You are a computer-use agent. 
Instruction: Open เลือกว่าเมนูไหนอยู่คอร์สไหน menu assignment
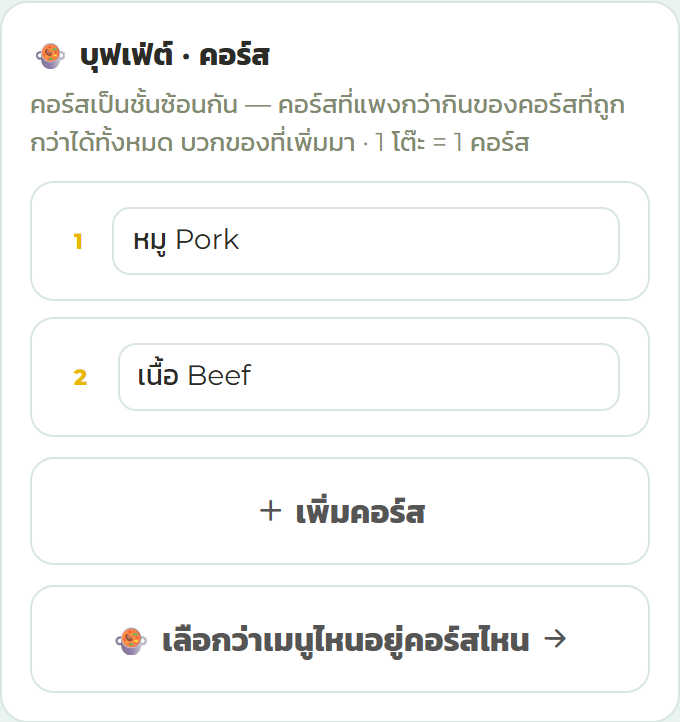coord(340,639)
